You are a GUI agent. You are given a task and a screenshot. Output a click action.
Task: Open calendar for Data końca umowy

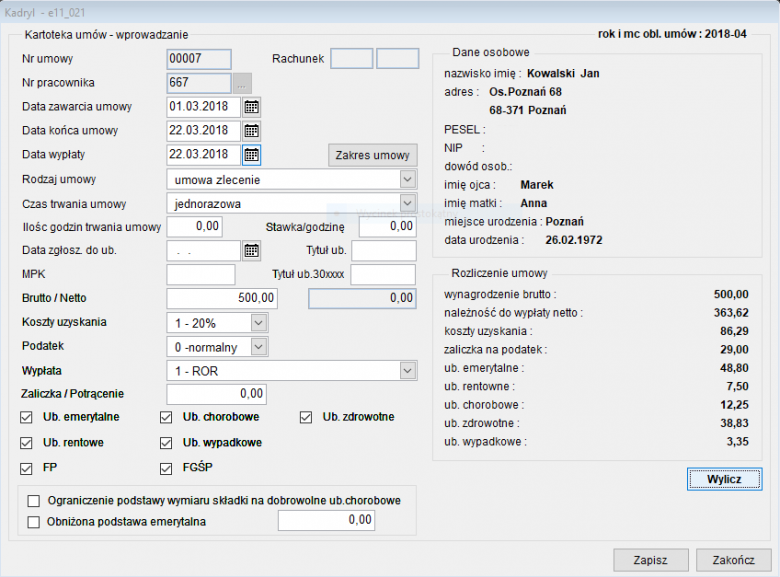coord(251,131)
